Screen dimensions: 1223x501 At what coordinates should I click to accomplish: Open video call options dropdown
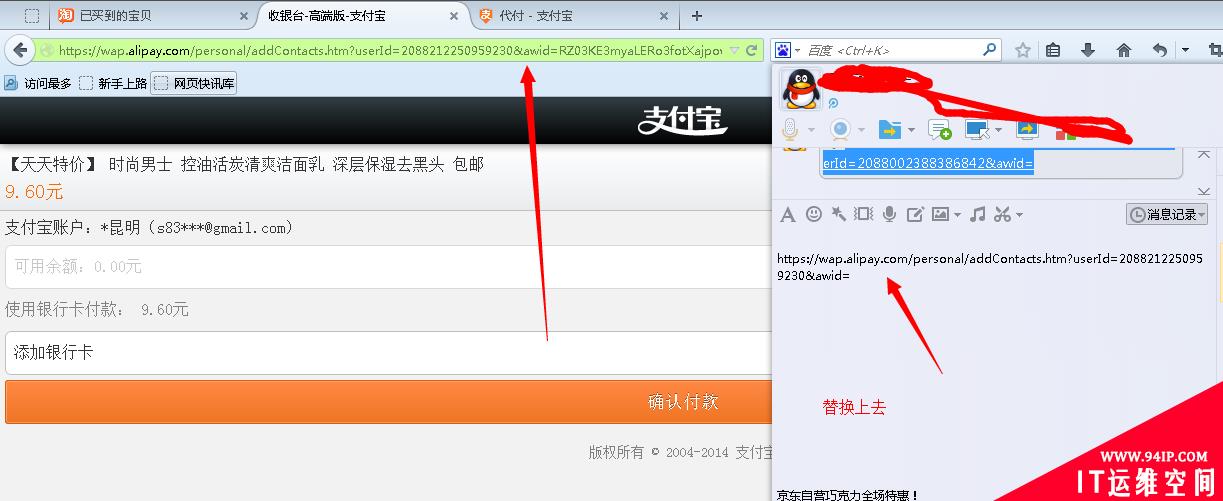click(861, 130)
